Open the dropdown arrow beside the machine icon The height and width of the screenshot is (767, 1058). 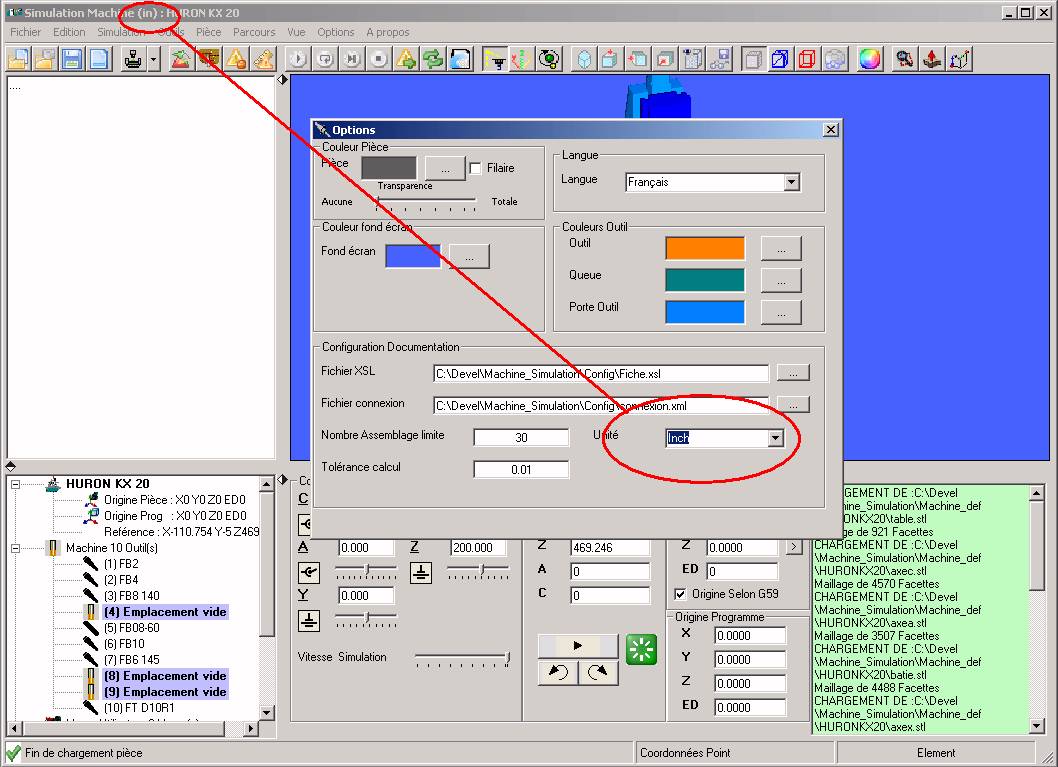point(153,59)
